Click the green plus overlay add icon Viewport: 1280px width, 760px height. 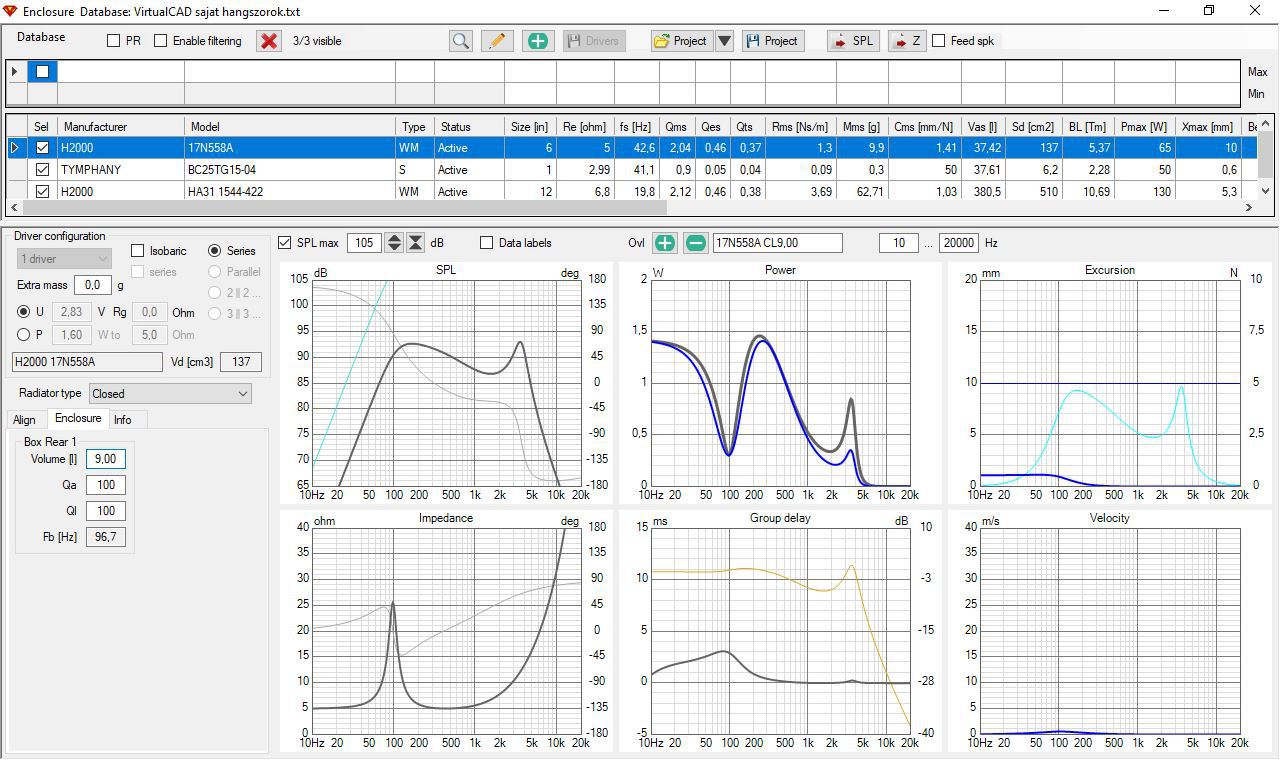(x=665, y=243)
